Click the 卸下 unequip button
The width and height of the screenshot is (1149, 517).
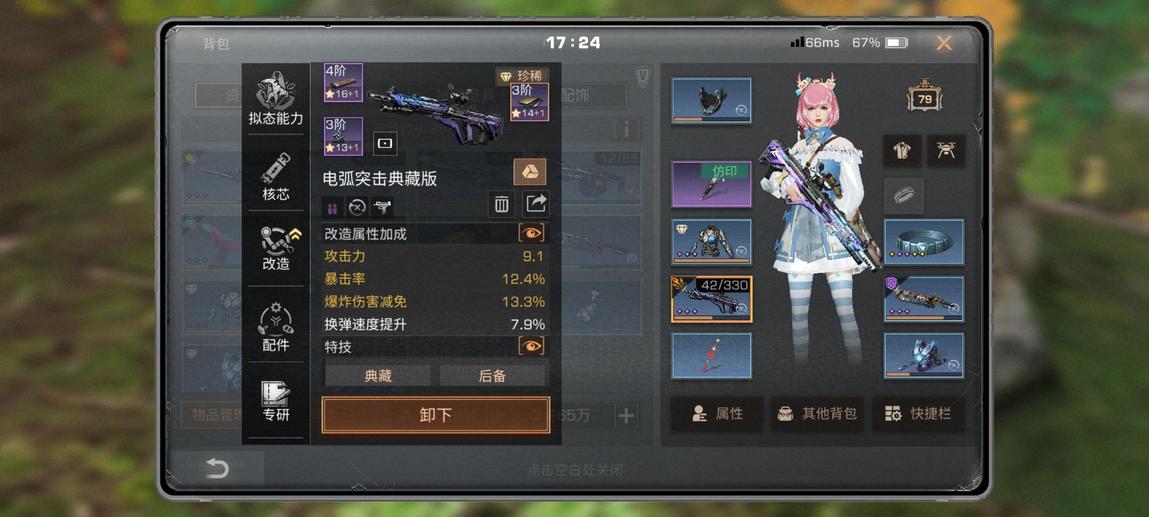pyautogui.click(x=435, y=415)
